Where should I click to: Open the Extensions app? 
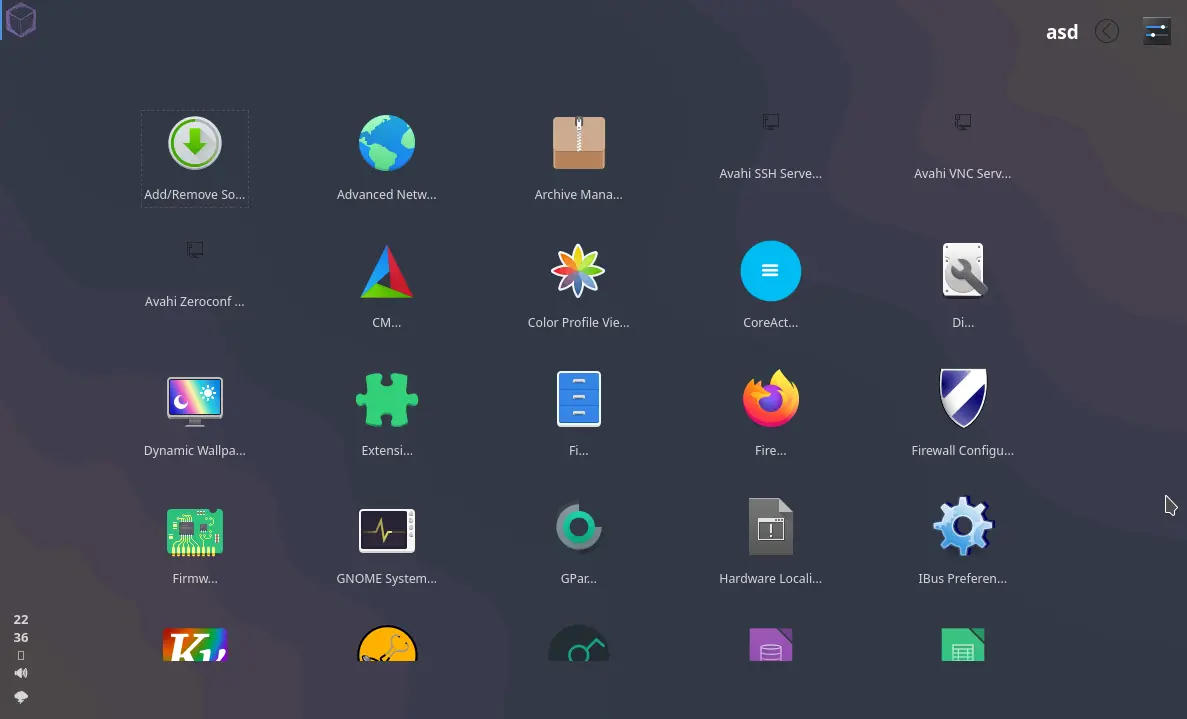pos(387,398)
